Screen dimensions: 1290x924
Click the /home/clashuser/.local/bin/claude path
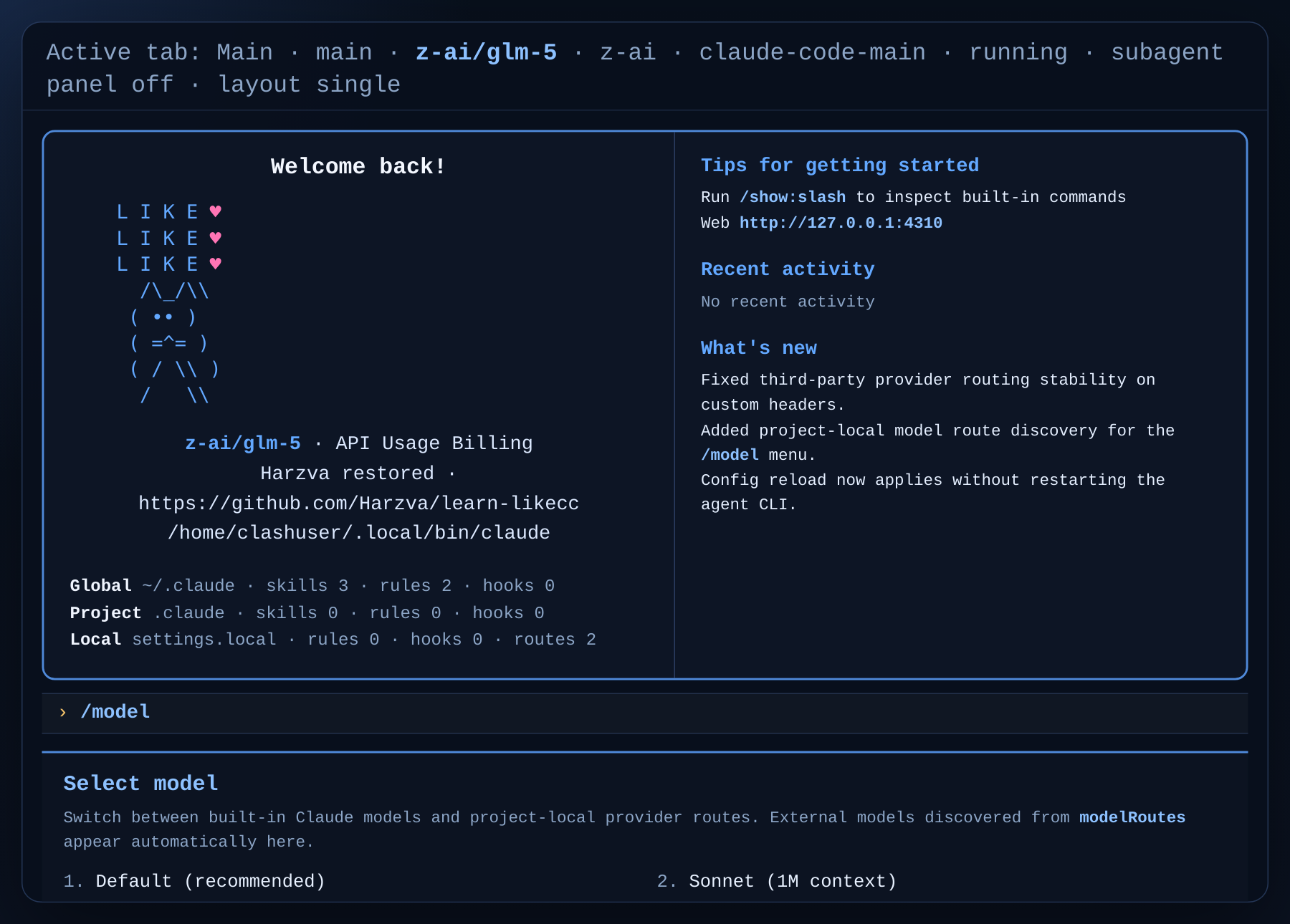[358, 533]
